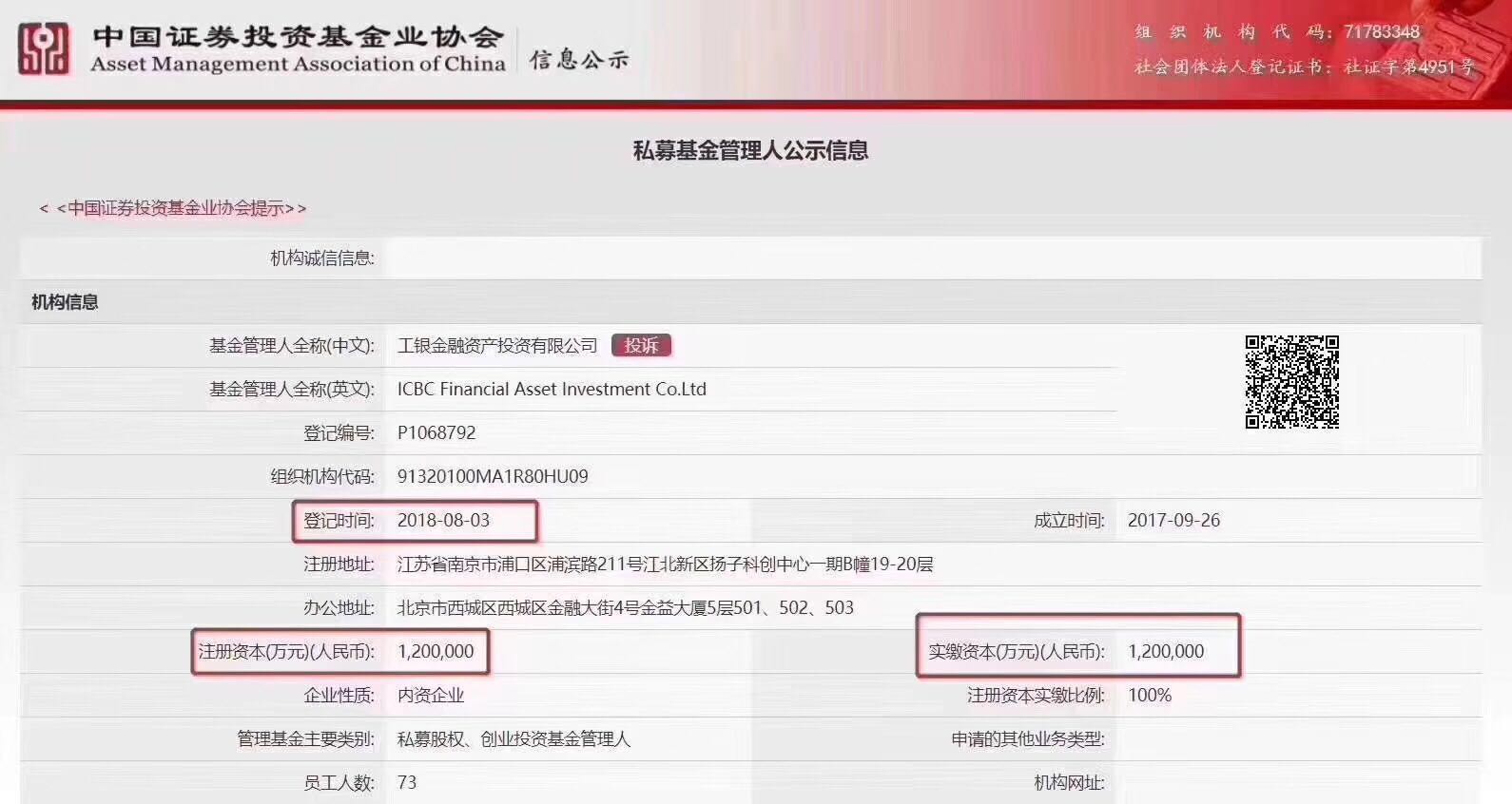The height and width of the screenshot is (804, 1512).
Task: Select the company name 工银金融资产投资有限公司
Action: pyautogui.click(x=497, y=345)
